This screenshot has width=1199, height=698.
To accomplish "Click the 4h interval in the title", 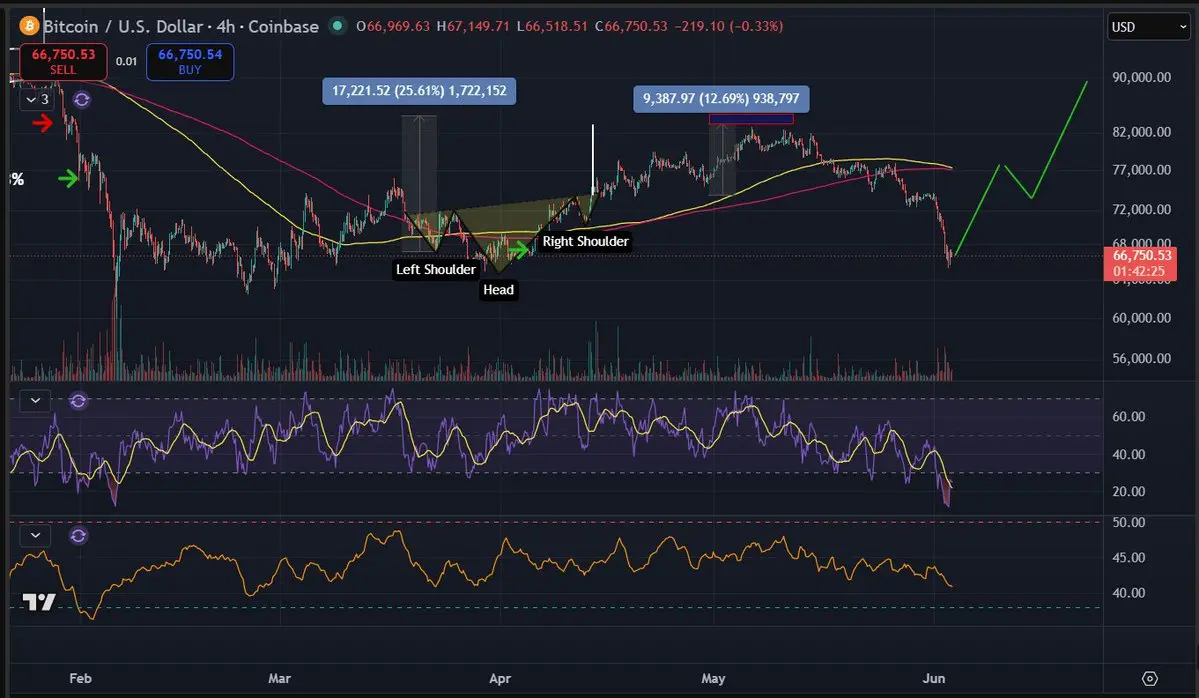I will coord(226,26).
